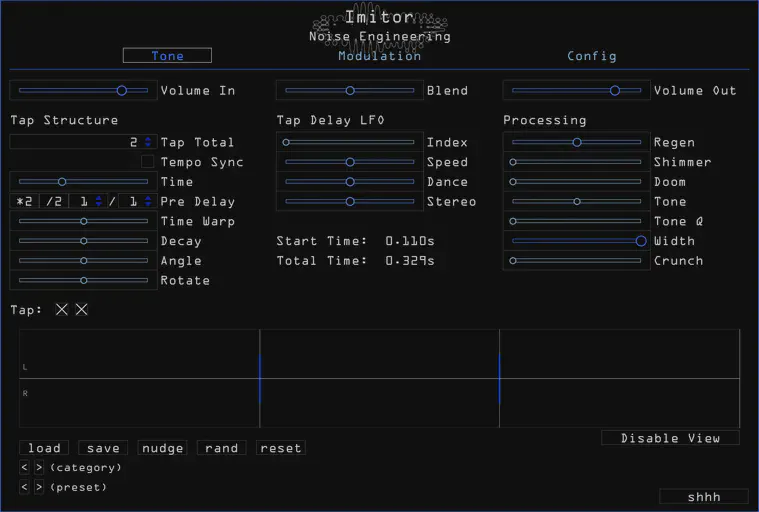759x512 pixels.
Task: Click the shhh button
Action: point(704,497)
